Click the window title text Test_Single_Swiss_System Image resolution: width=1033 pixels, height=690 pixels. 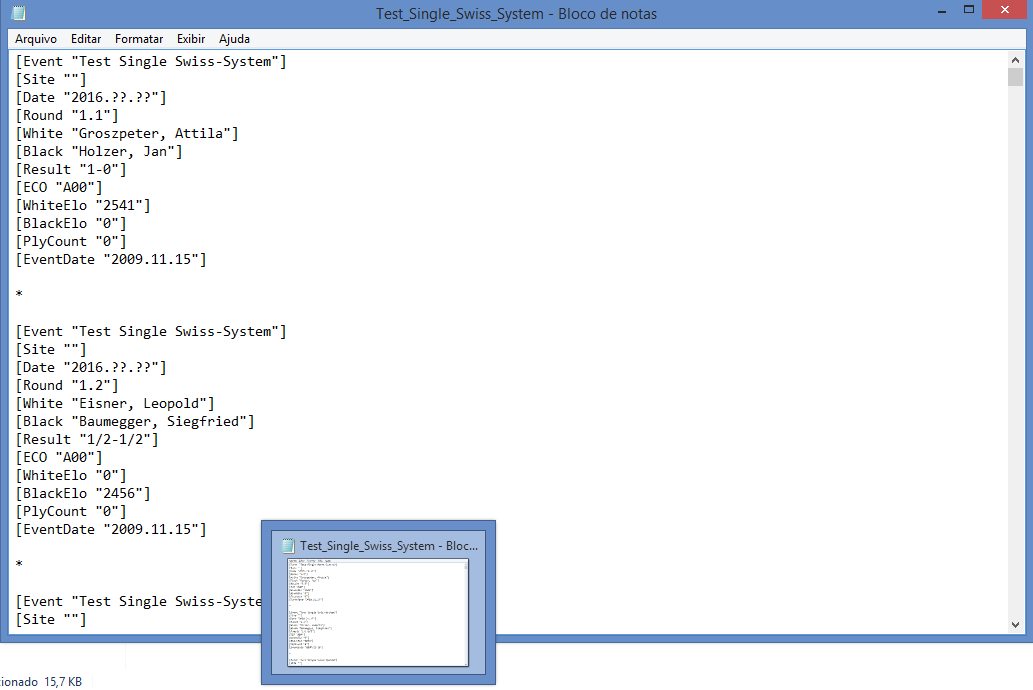click(463, 14)
